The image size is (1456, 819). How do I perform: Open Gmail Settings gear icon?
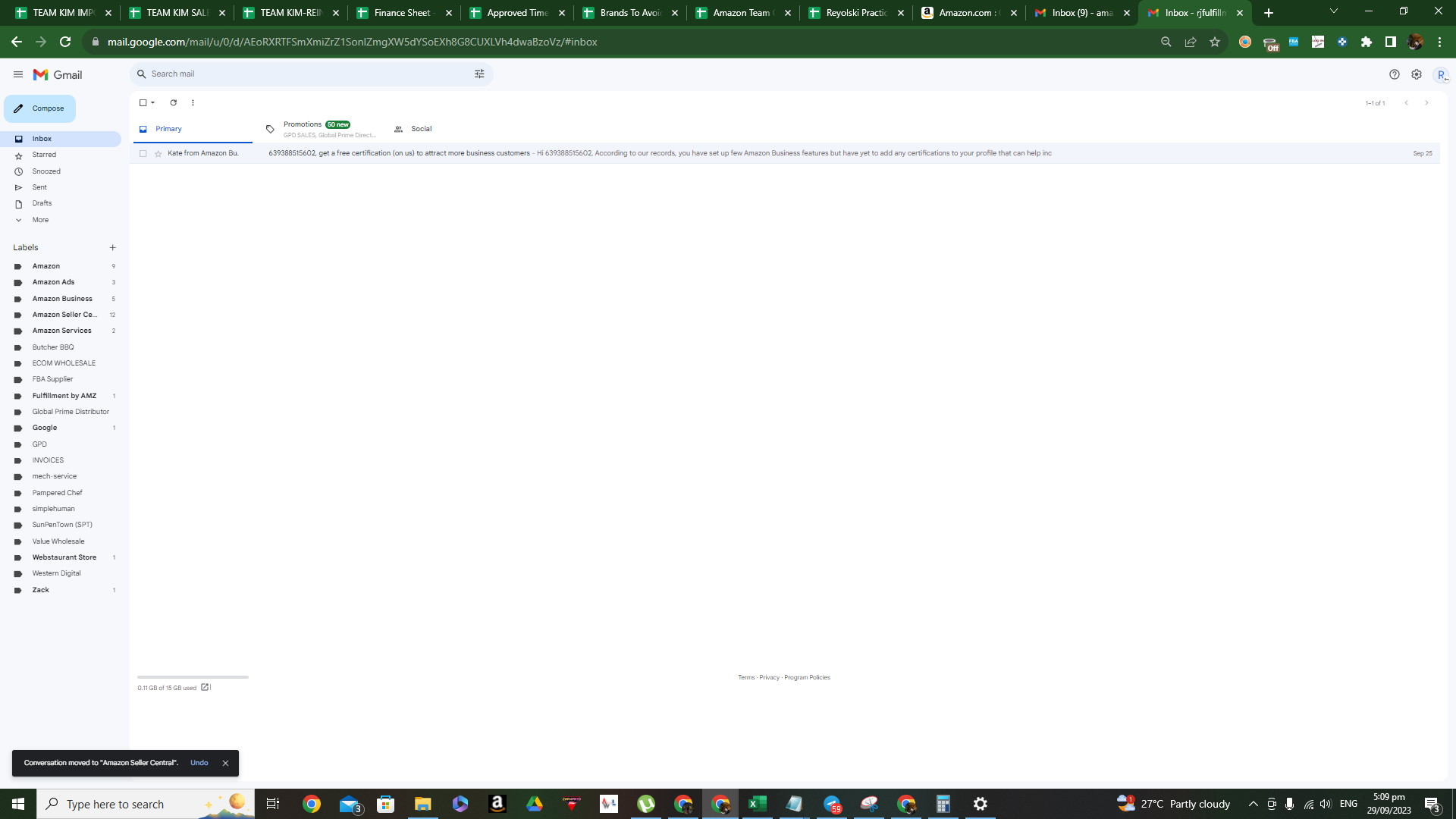[1417, 74]
